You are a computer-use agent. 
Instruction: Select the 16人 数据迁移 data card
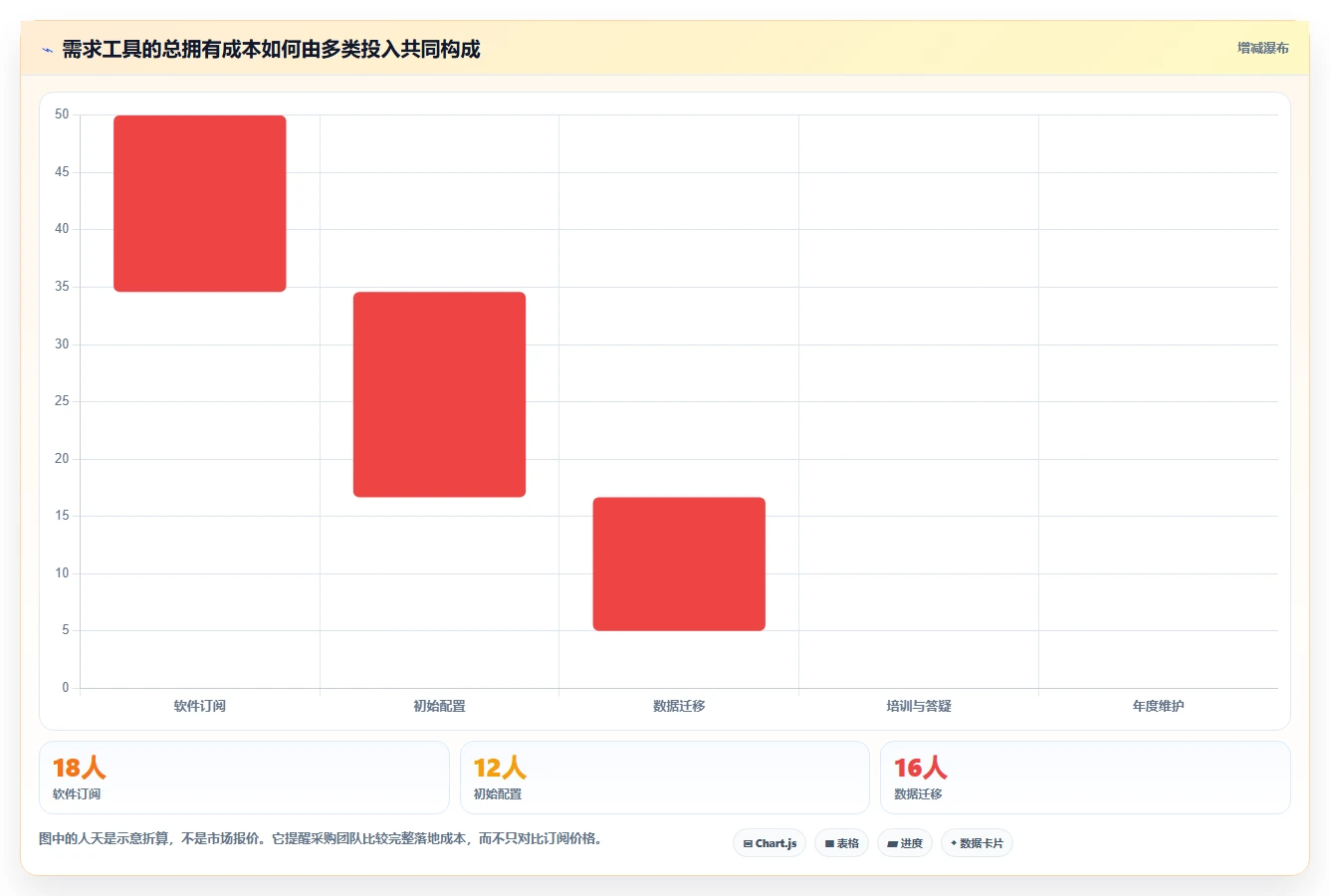pos(1085,778)
